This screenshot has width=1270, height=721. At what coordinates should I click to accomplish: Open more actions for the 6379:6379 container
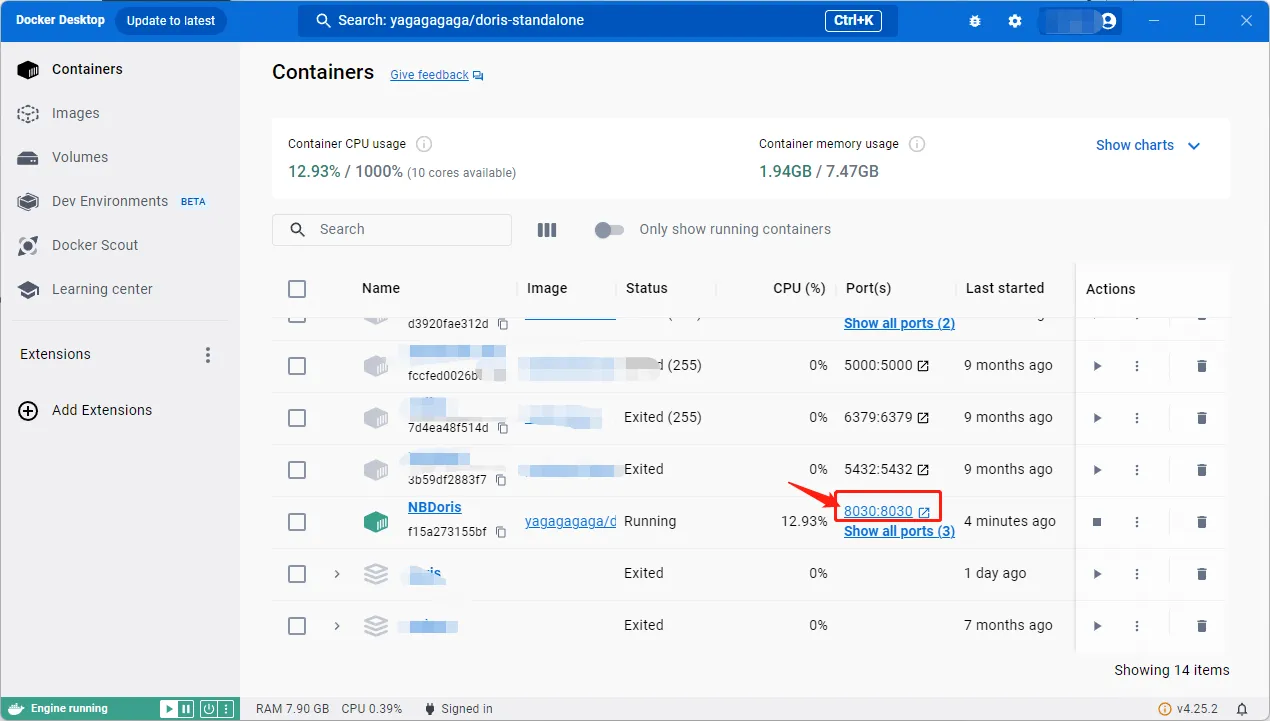point(1137,418)
